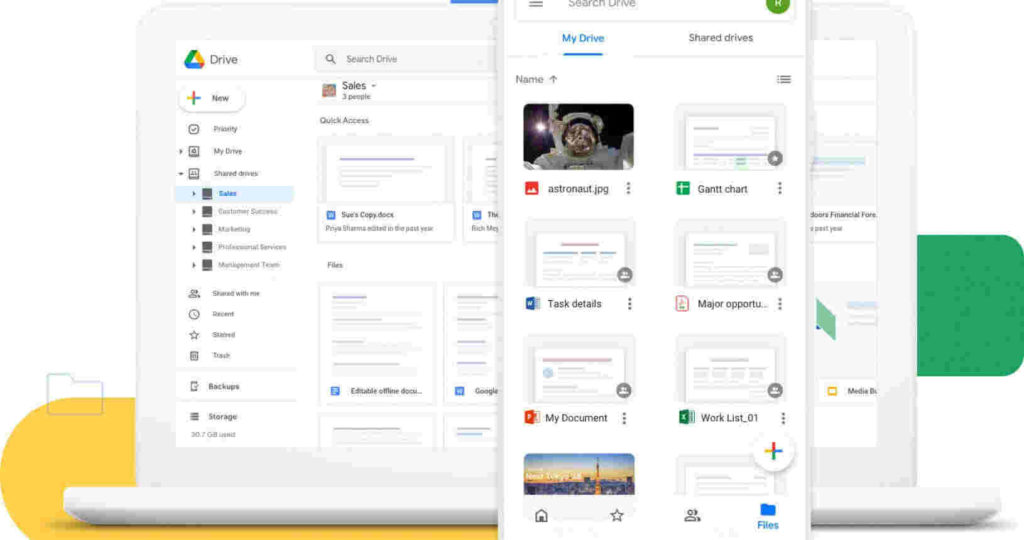Expand the Professional Services drive arrow
The width and height of the screenshot is (1024, 540).
193,247
